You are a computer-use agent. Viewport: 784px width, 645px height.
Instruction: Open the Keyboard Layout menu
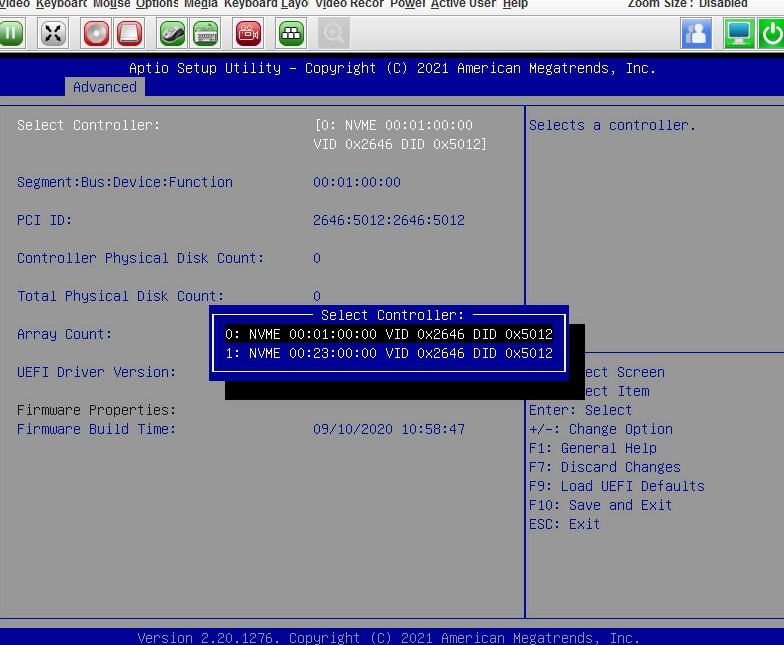point(266,4)
